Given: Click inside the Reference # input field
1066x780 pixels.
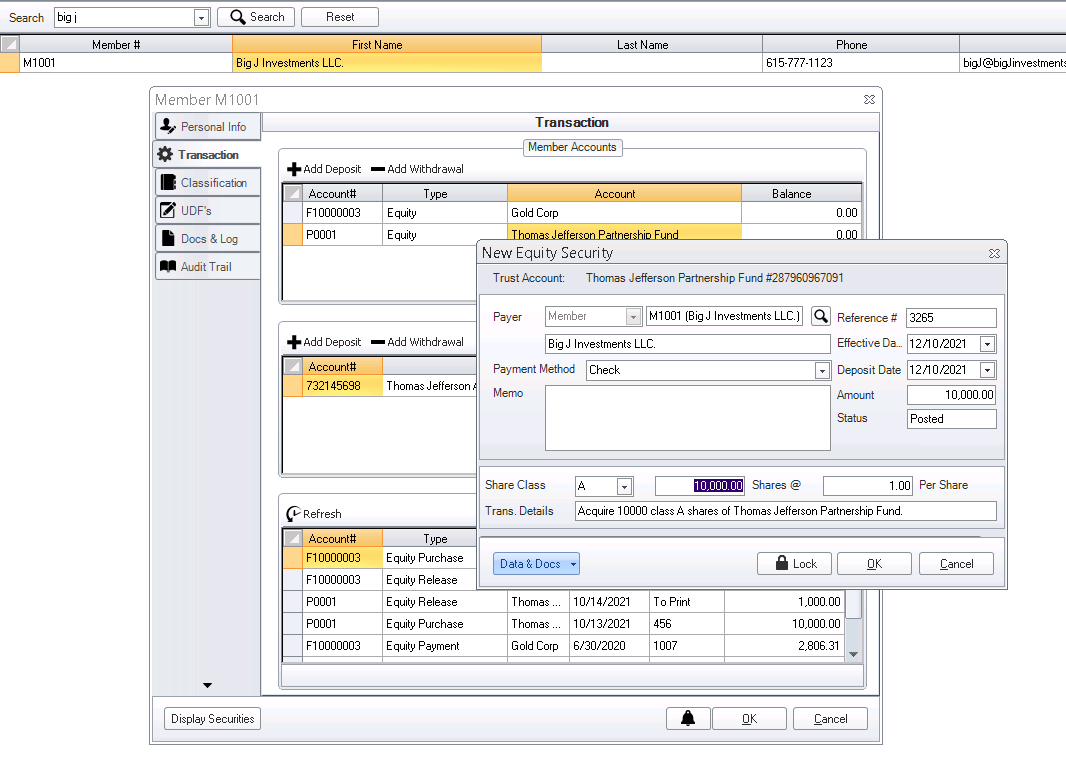Looking at the screenshot, I should 951,316.
